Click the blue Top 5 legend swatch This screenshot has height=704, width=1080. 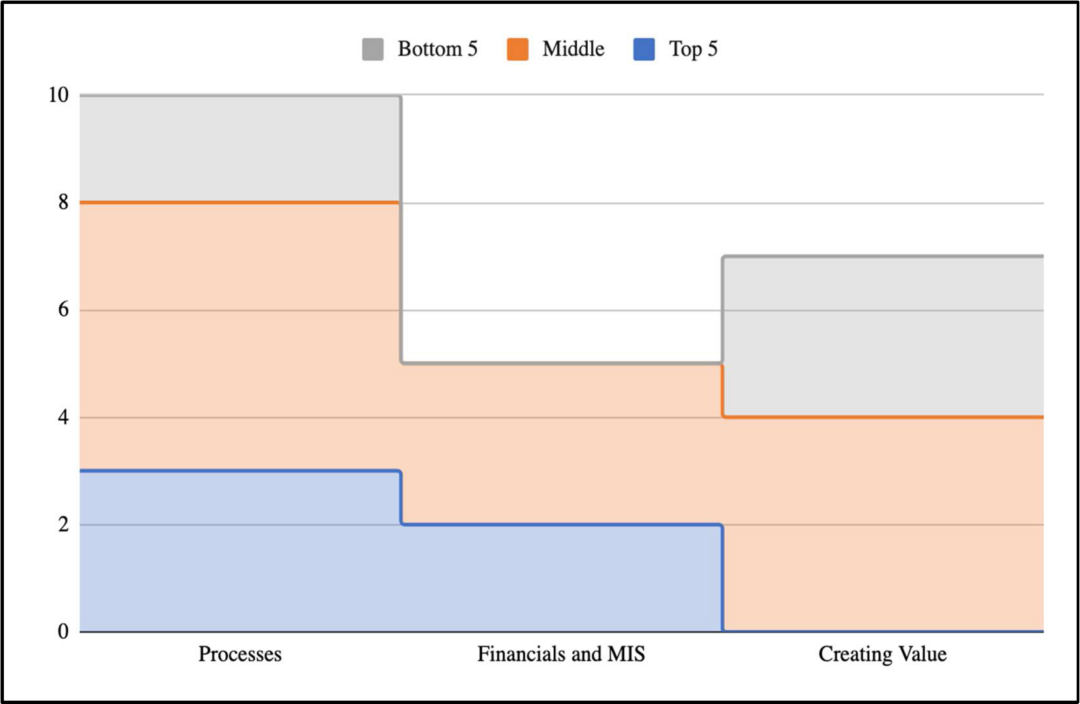pyautogui.click(x=644, y=50)
